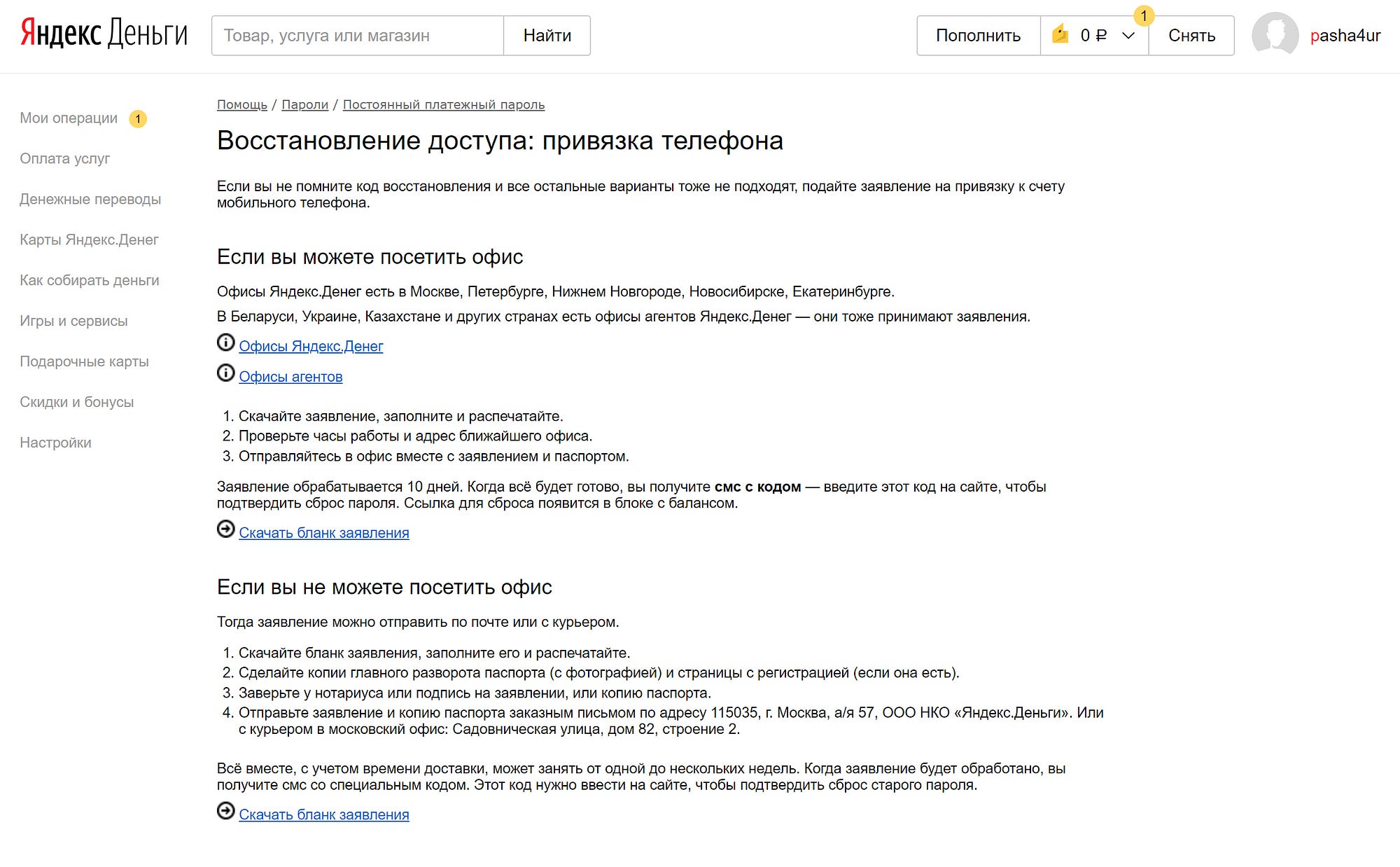Click line В Беларуси, Украине, Казахстане
This screenshot has height=867, width=1400.
624,317
